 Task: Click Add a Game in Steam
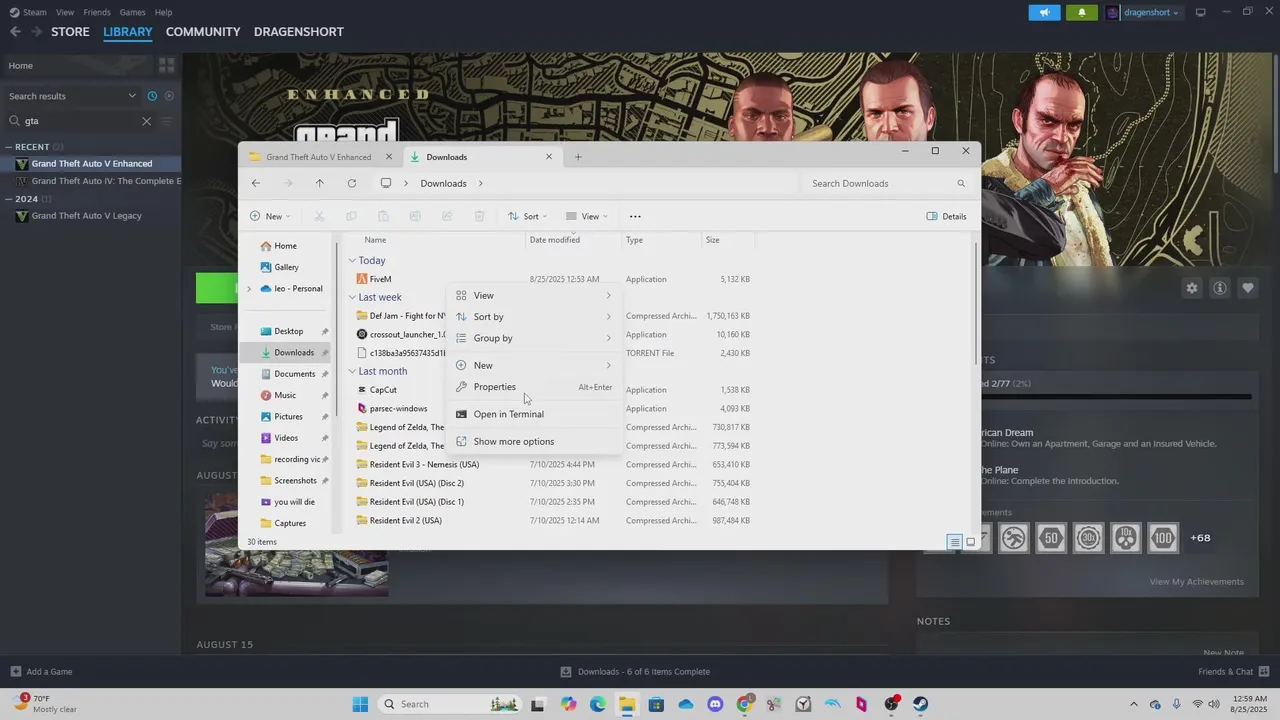point(41,672)
